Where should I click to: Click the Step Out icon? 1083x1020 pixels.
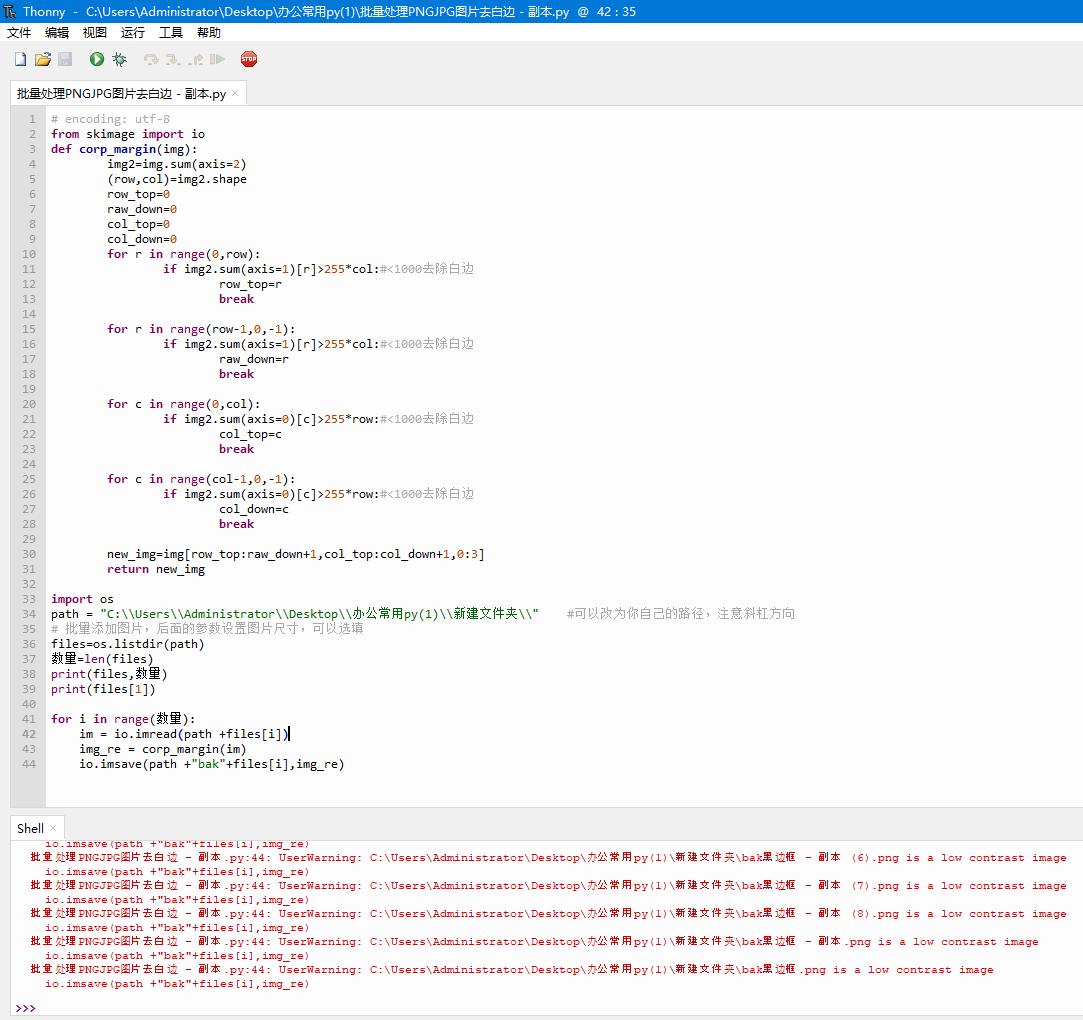[196, 59]
